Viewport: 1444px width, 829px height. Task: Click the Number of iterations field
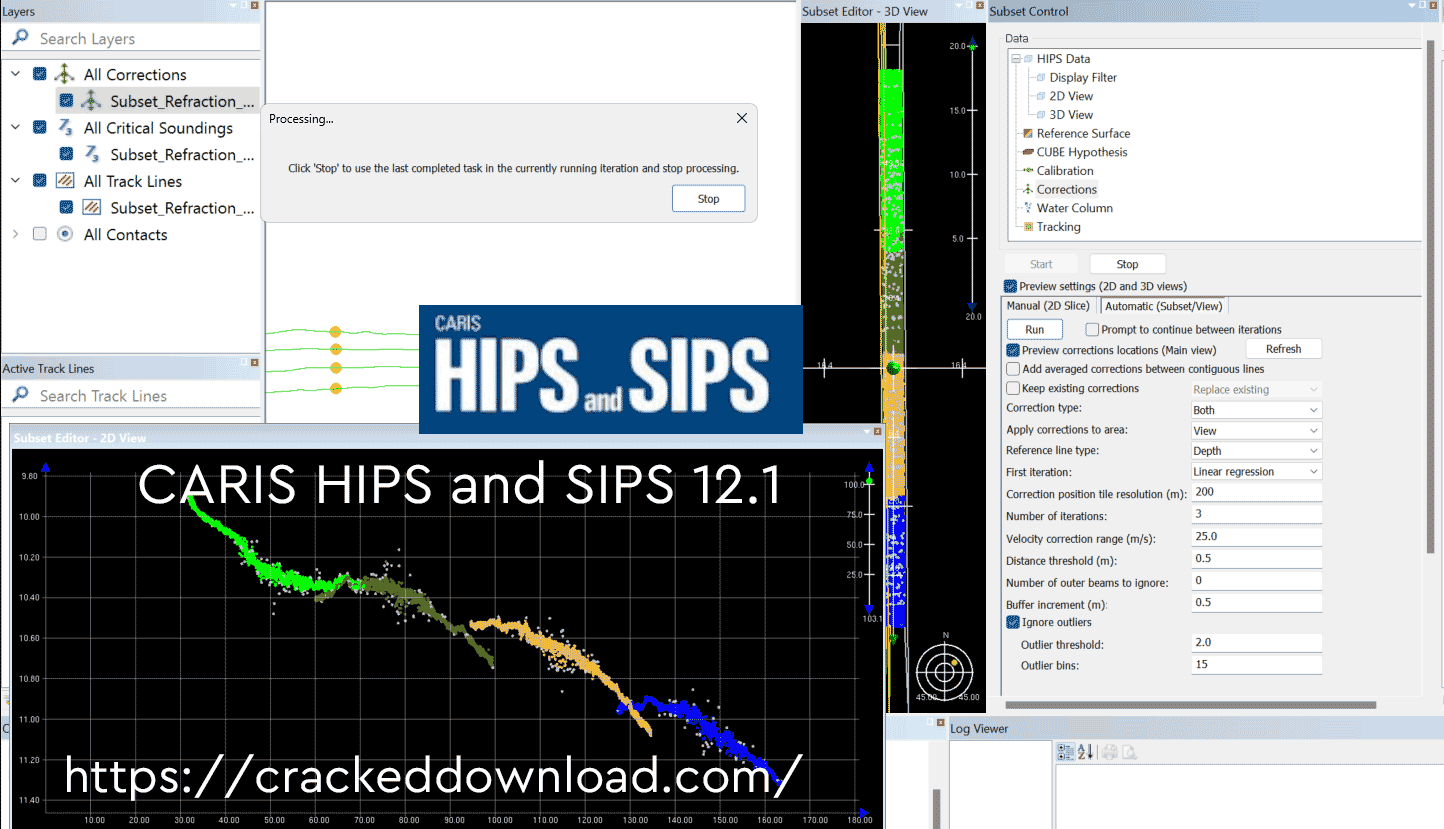[x=1256, y=516]
